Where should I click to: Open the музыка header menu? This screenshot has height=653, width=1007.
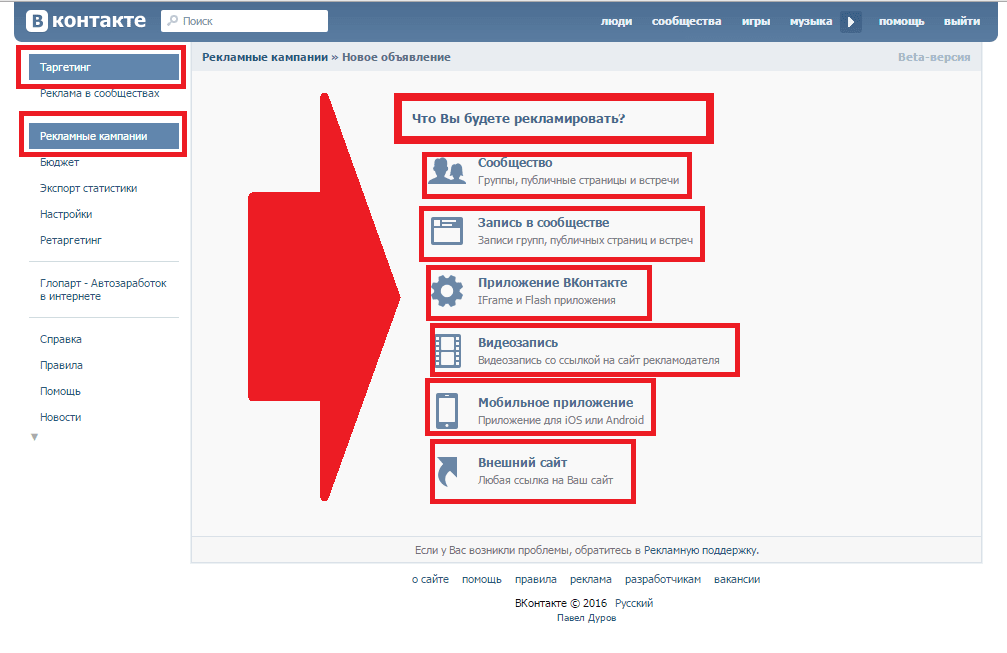click(x=810, y=21)
